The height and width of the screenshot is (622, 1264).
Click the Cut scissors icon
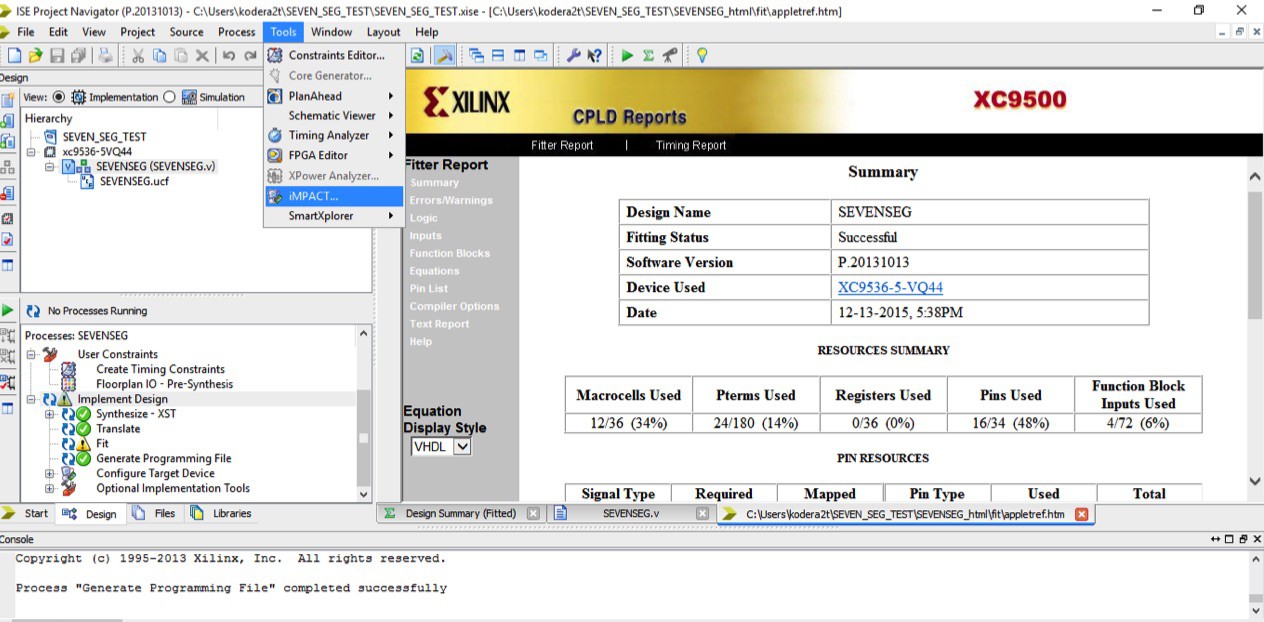pyautogui.click(x=137, y=56)
